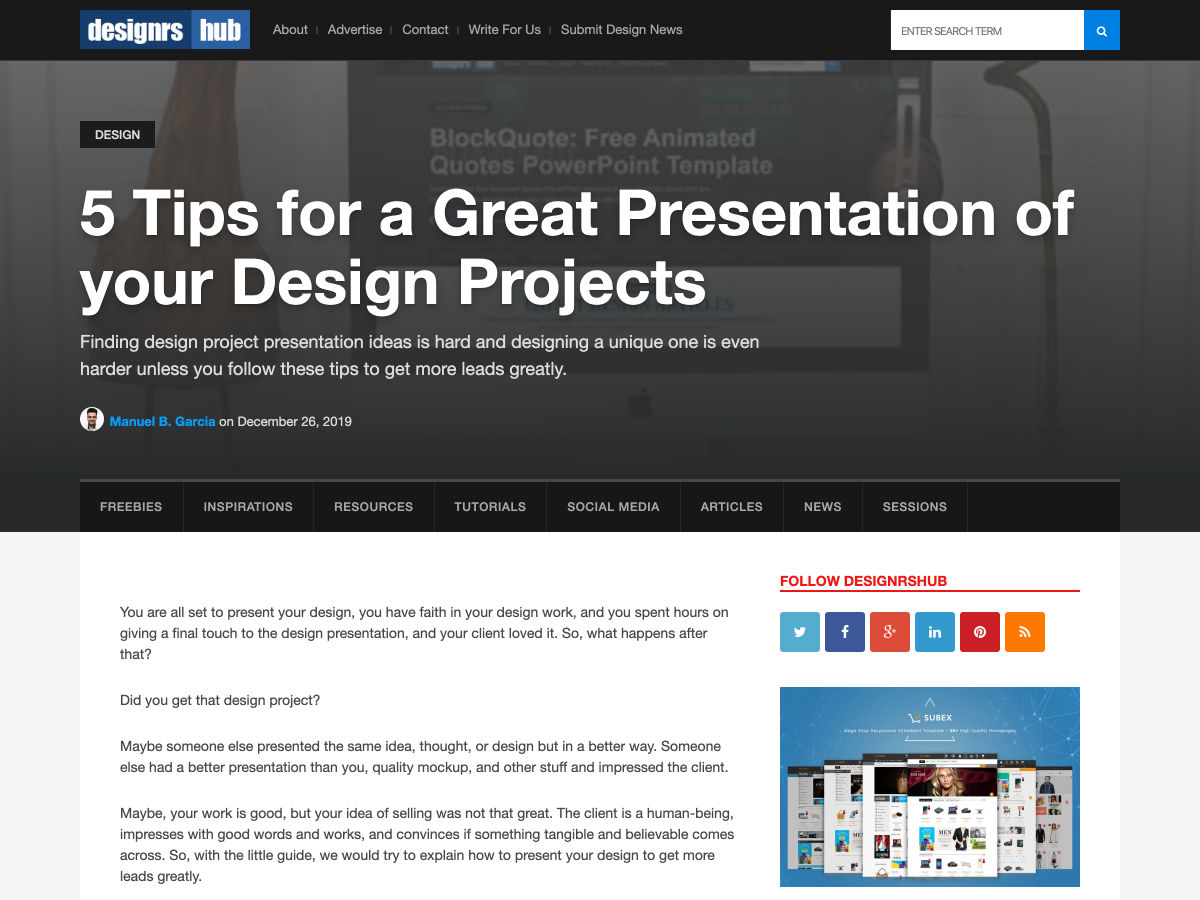Click the Manuel B. Garcia author link
Viewport: 1200px width, 900px height.
point(162,422)
